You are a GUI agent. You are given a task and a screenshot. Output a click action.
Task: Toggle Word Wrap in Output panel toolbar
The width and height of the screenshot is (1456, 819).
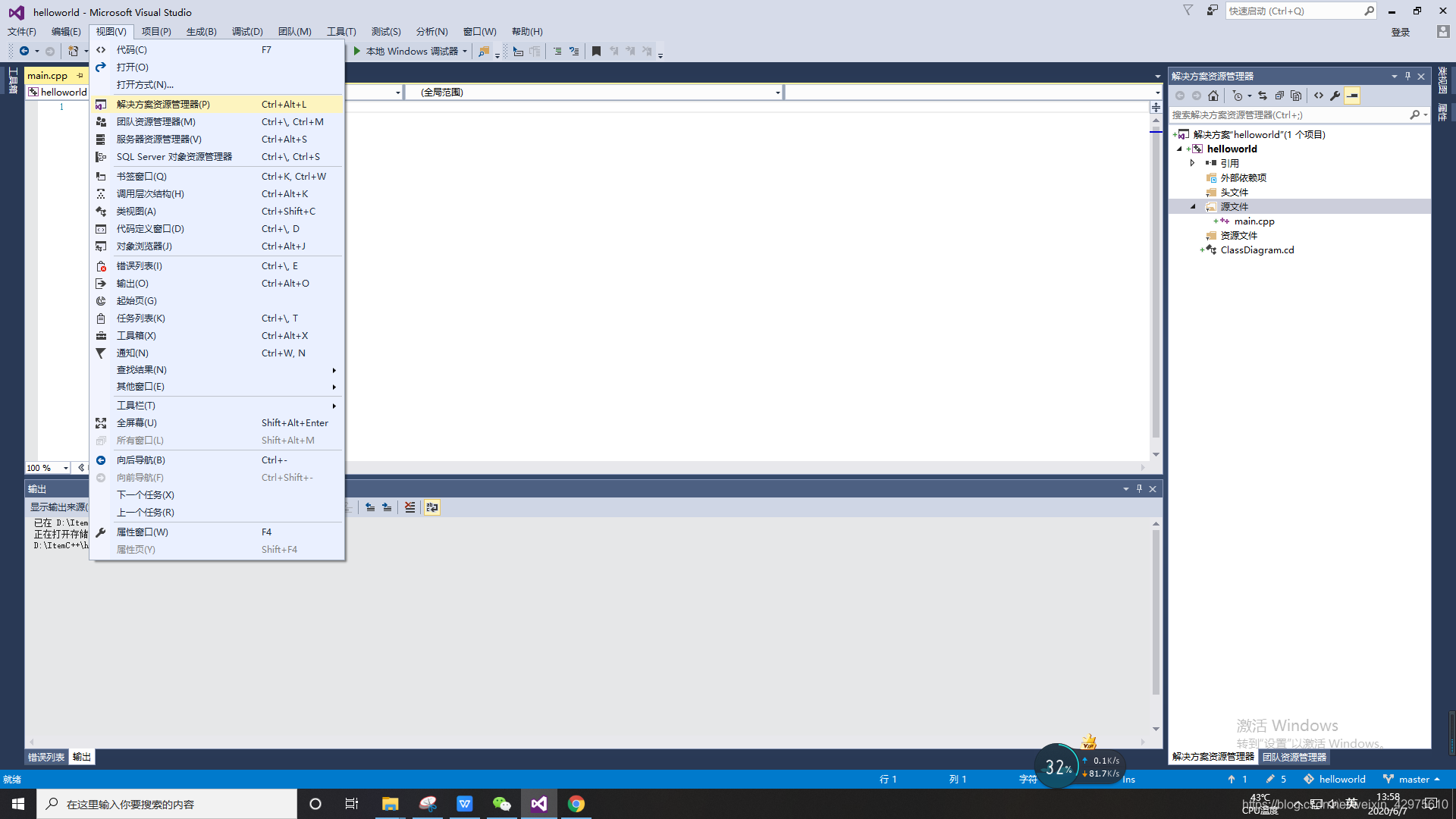pos(432,507)
